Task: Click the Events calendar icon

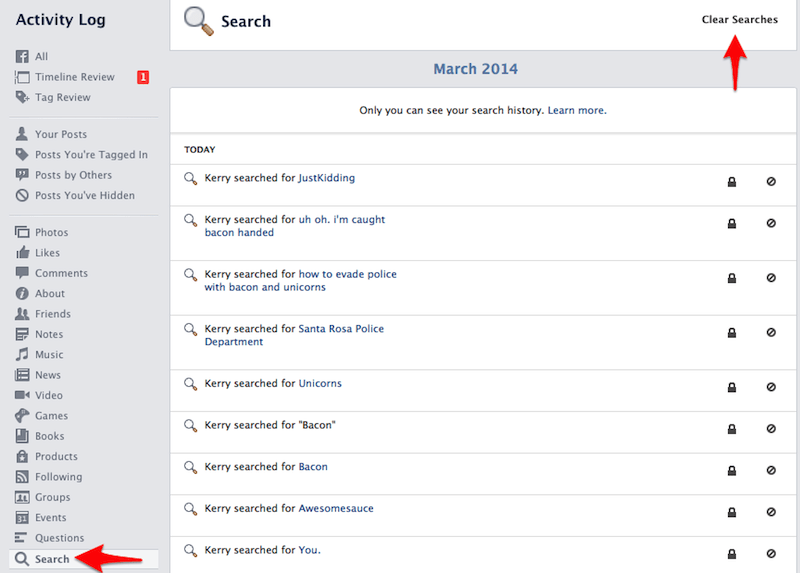Action: [x=22, y=517]
